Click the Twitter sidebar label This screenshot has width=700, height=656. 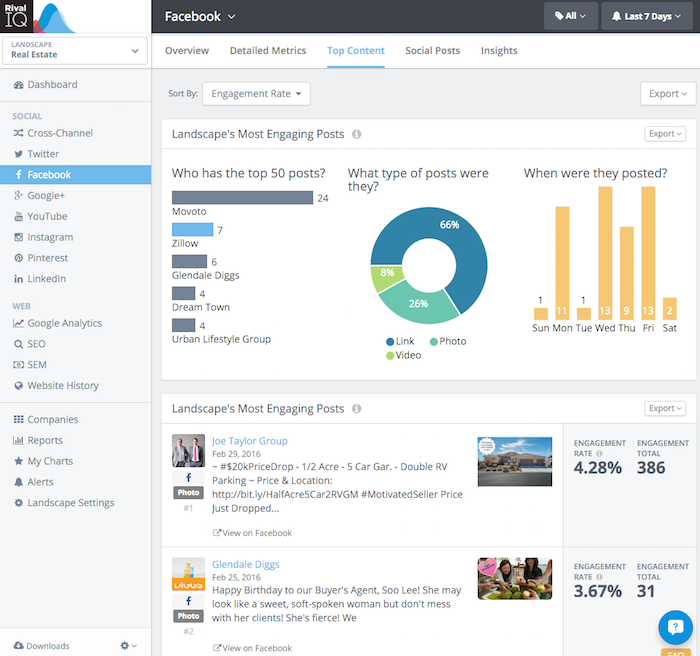tap(43, 154)
